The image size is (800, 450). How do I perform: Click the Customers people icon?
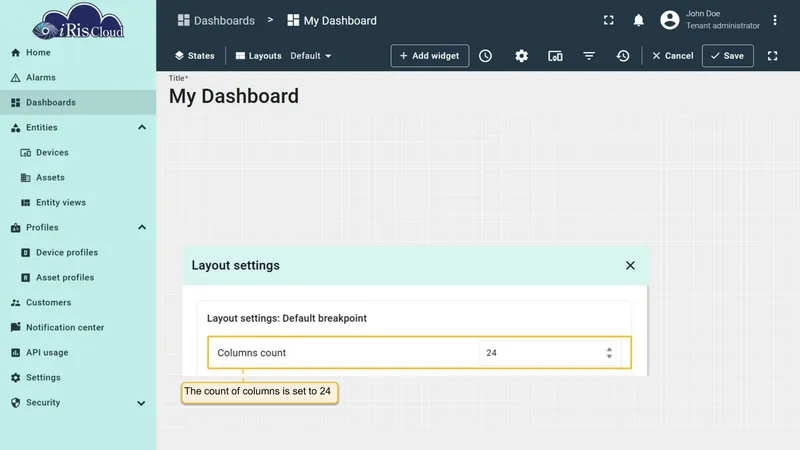15,303
